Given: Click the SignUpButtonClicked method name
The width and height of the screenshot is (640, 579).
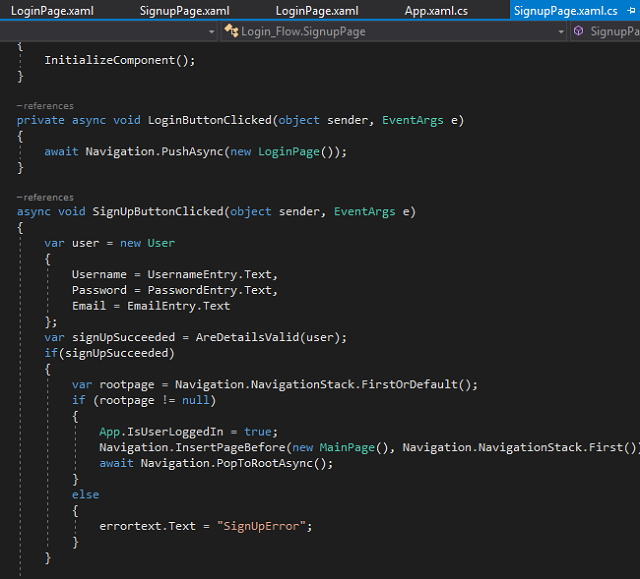Looking at the screenshot, I should [x=158, y=212].
